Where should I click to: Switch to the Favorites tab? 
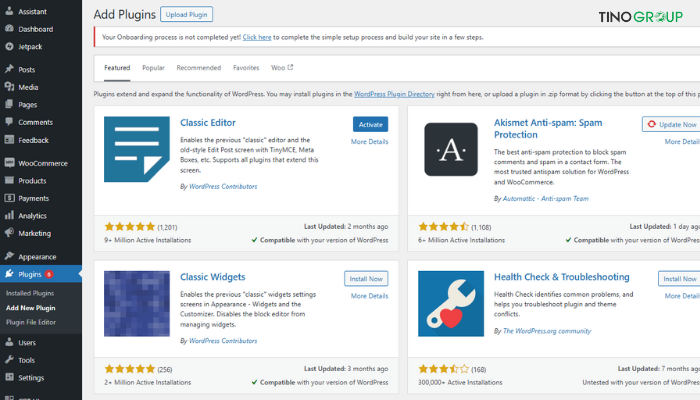click(246, 68)
